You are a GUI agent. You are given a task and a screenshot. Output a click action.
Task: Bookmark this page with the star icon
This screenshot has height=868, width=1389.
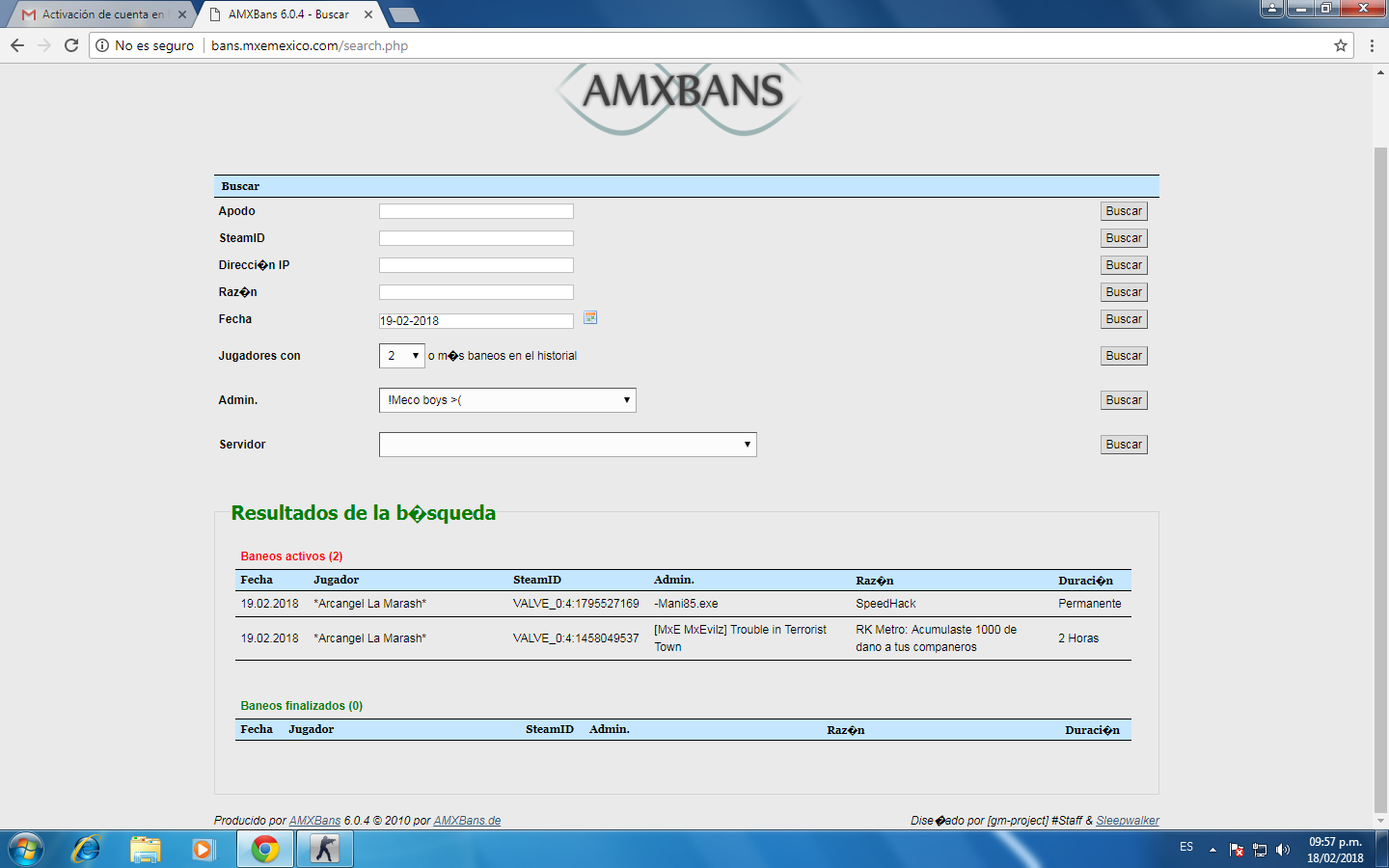click(1341, 45)
